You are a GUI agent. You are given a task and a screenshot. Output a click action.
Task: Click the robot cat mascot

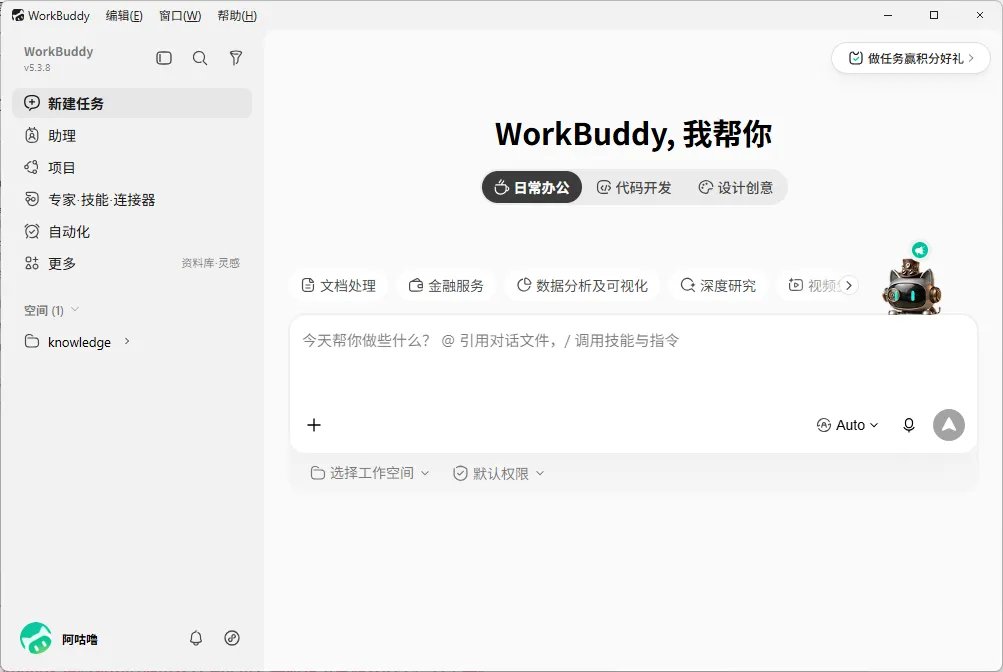pos(912,286)
